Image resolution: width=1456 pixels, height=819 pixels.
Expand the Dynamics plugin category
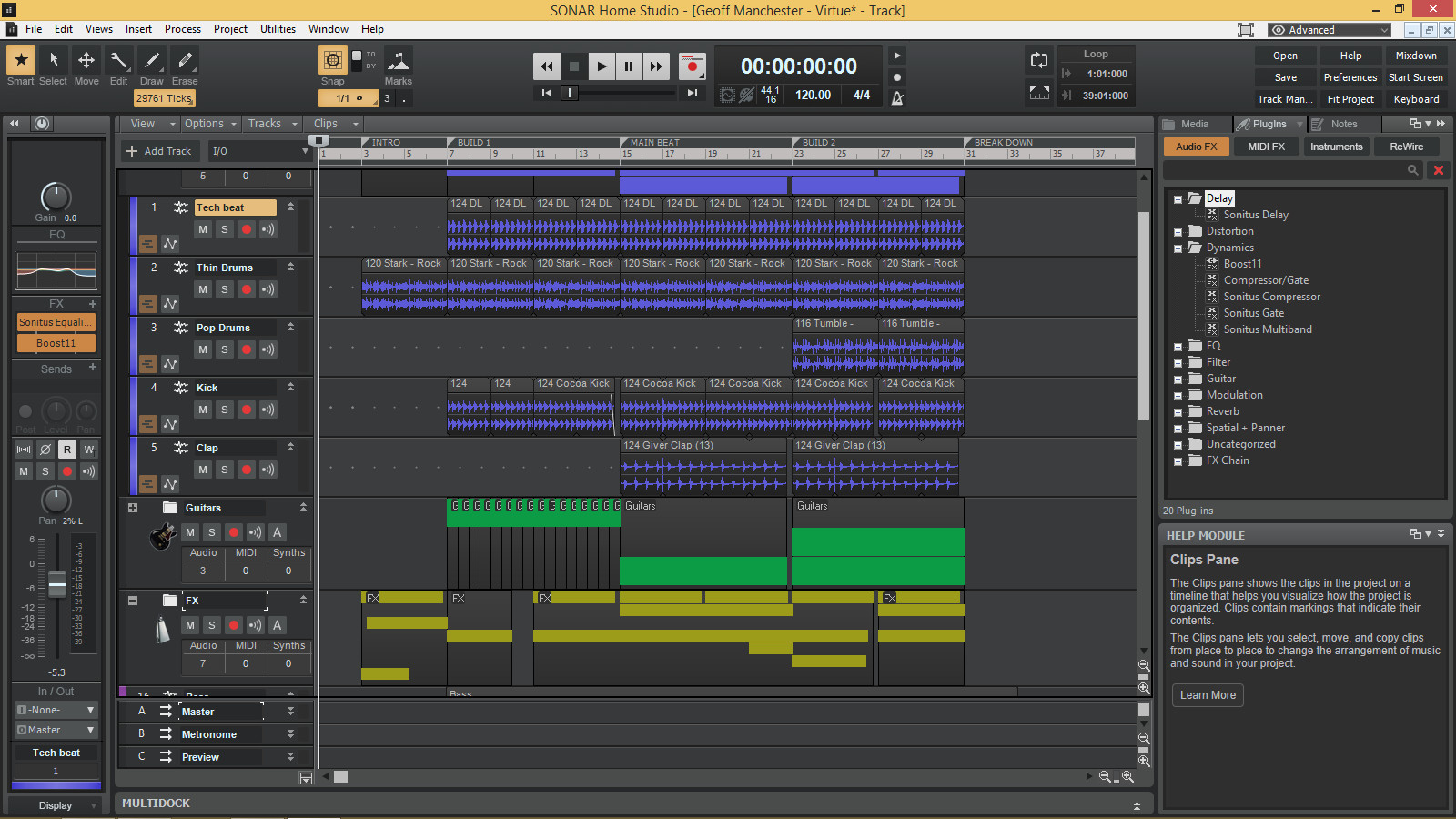coord(1179,248)
